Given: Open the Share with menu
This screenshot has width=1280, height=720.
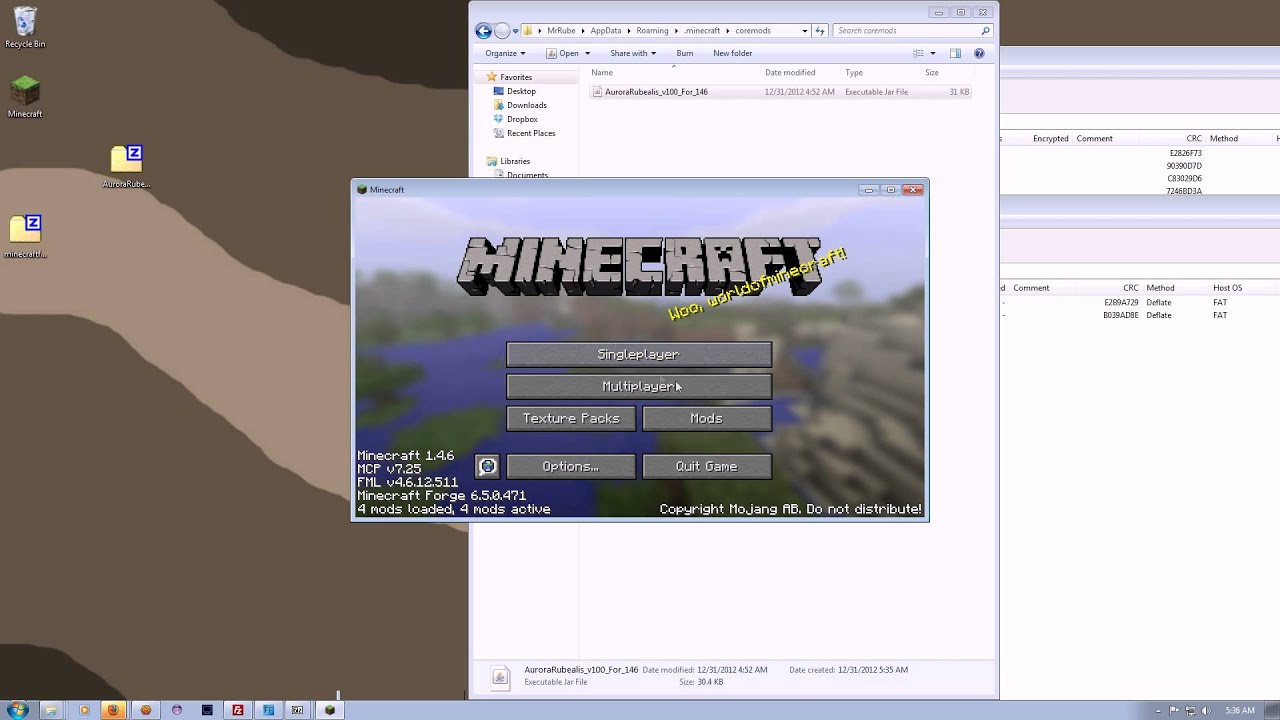Looking at the screenshot, I should 633,53.
